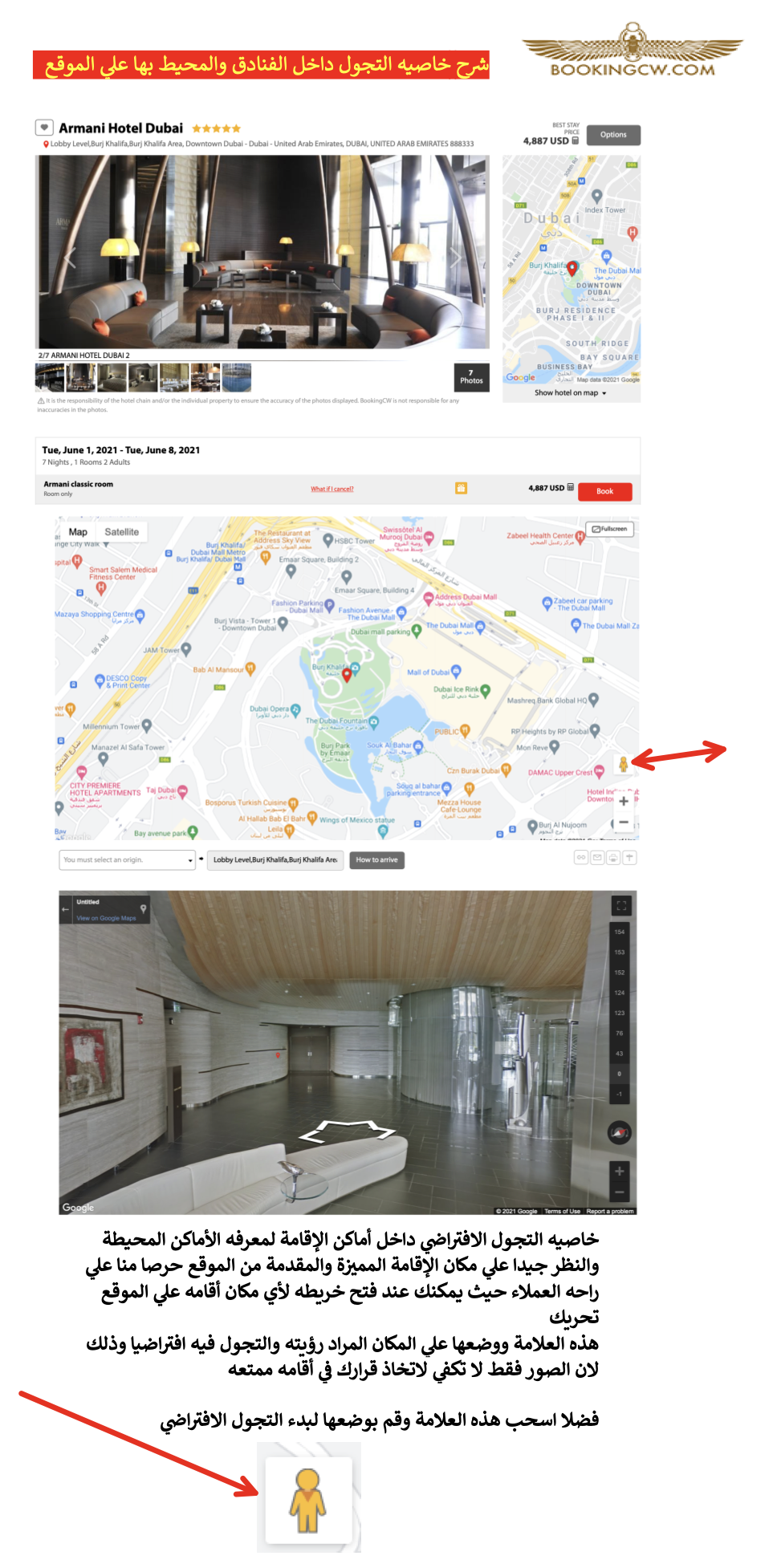Switch to the Satellite map view
This screenshot has height=1568, width=777.
[x=121, y=532]
